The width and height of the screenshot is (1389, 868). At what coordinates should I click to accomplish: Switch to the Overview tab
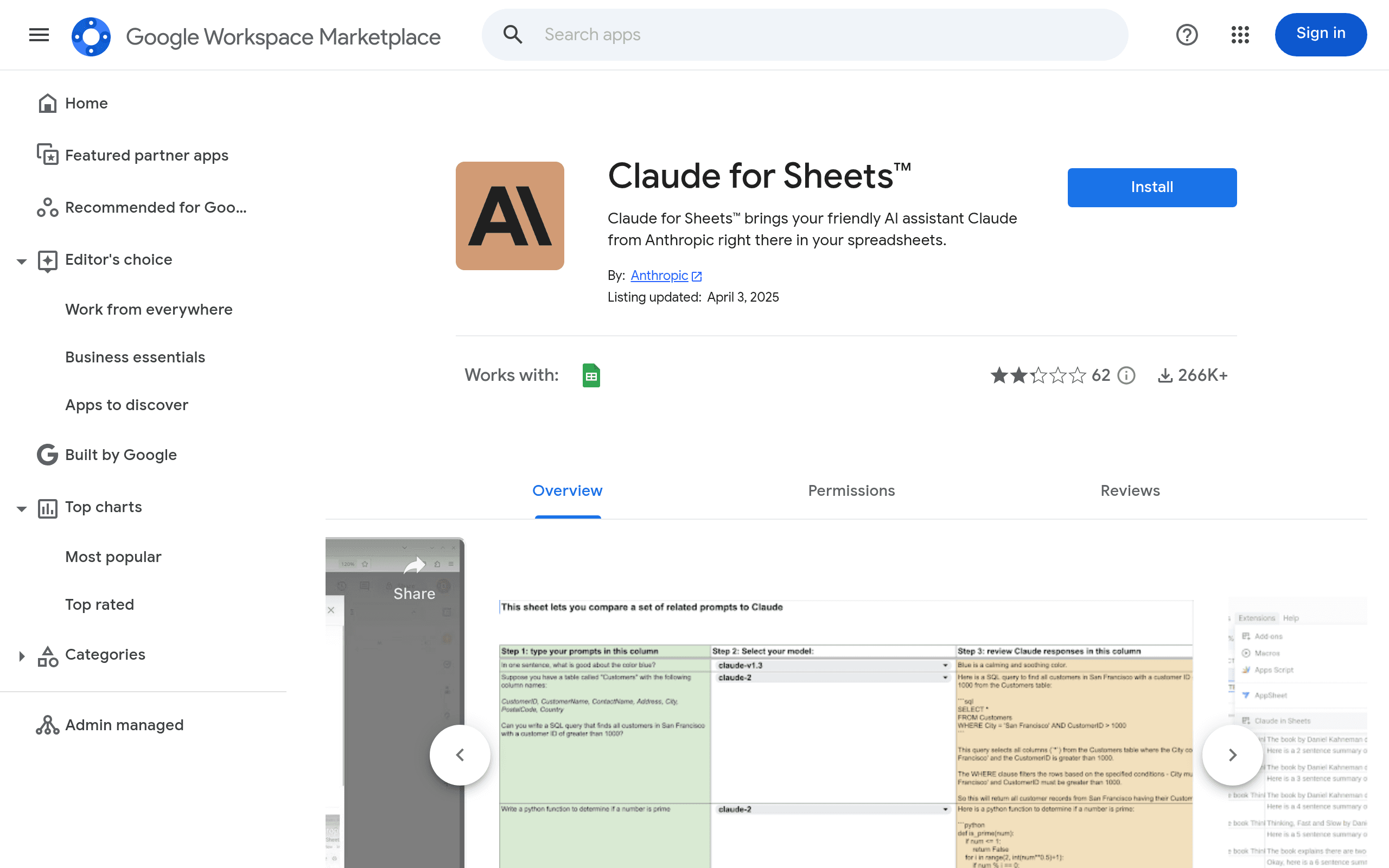(x=567, y=492)
